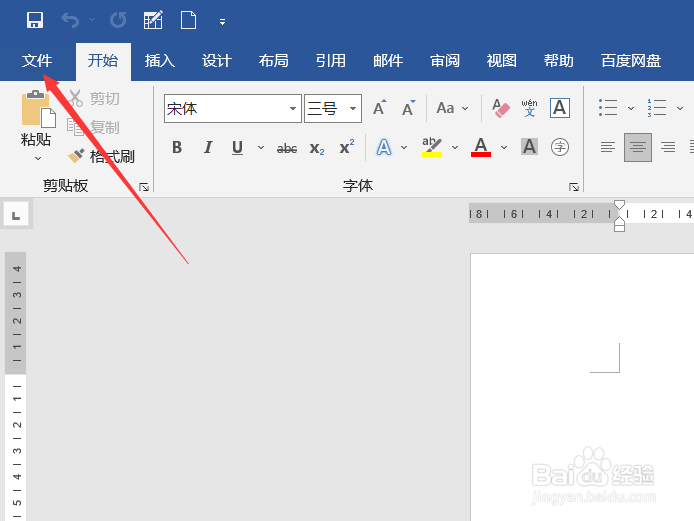Click the left indent marker on horizontal ruler

pos(620,228)
